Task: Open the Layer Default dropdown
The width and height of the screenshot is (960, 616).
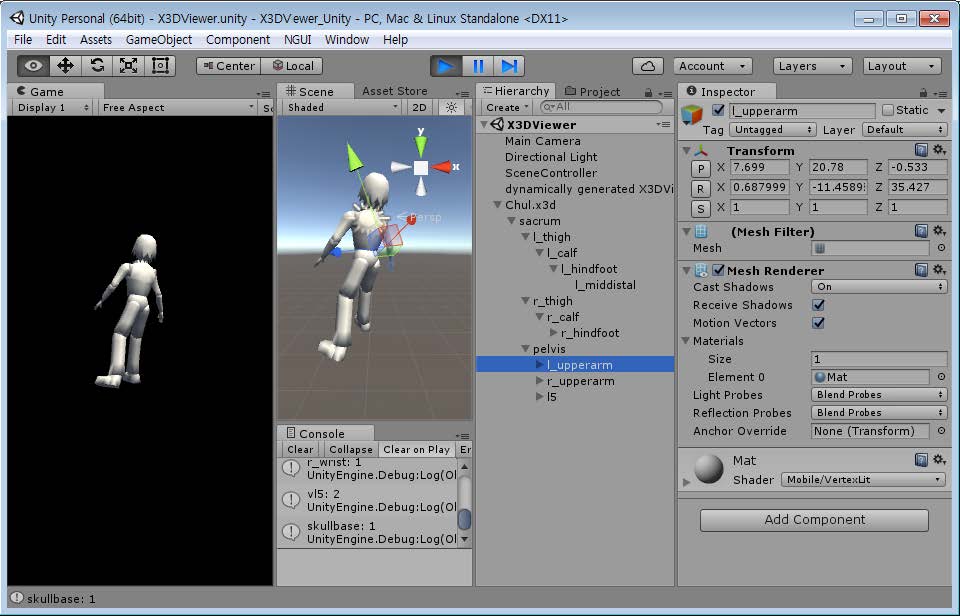Action: coord(904,130)
